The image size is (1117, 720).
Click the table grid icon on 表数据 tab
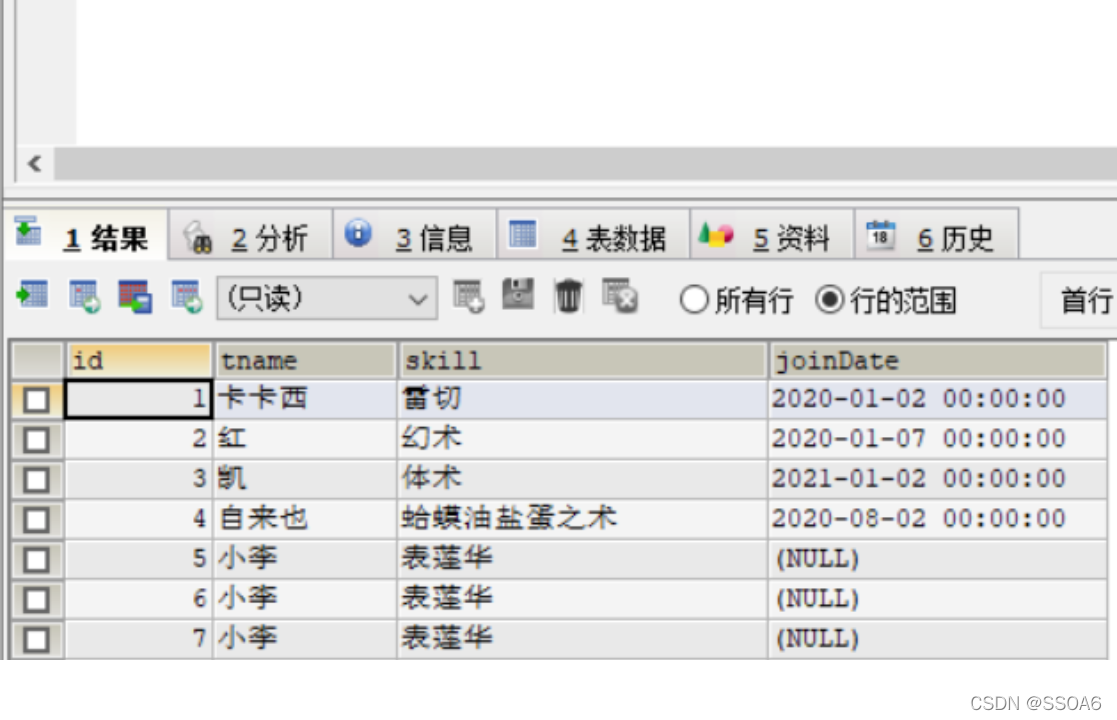click(523, 234)
